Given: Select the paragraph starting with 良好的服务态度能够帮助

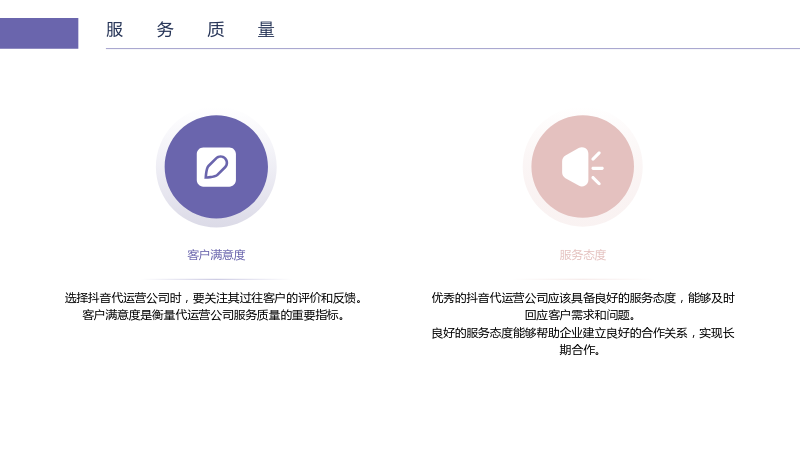Looking at the screenshot, I should point(583,341).
